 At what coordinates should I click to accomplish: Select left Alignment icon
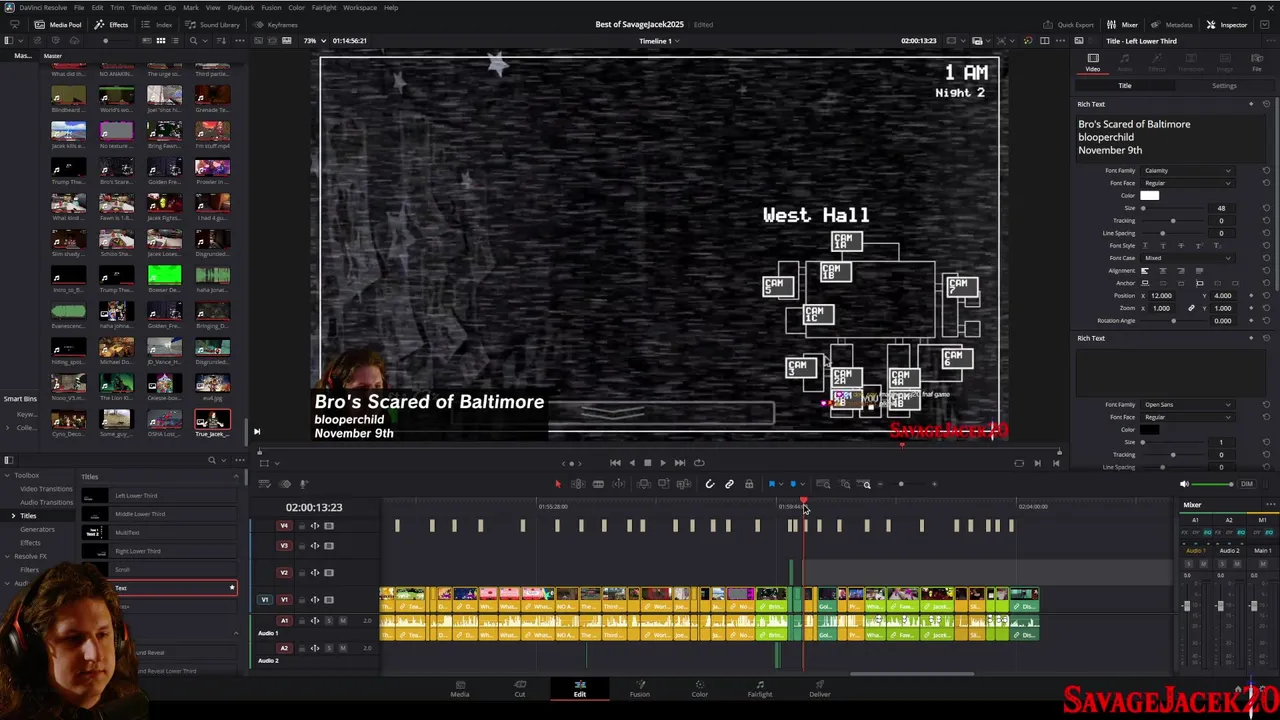tap(1146, 271)
